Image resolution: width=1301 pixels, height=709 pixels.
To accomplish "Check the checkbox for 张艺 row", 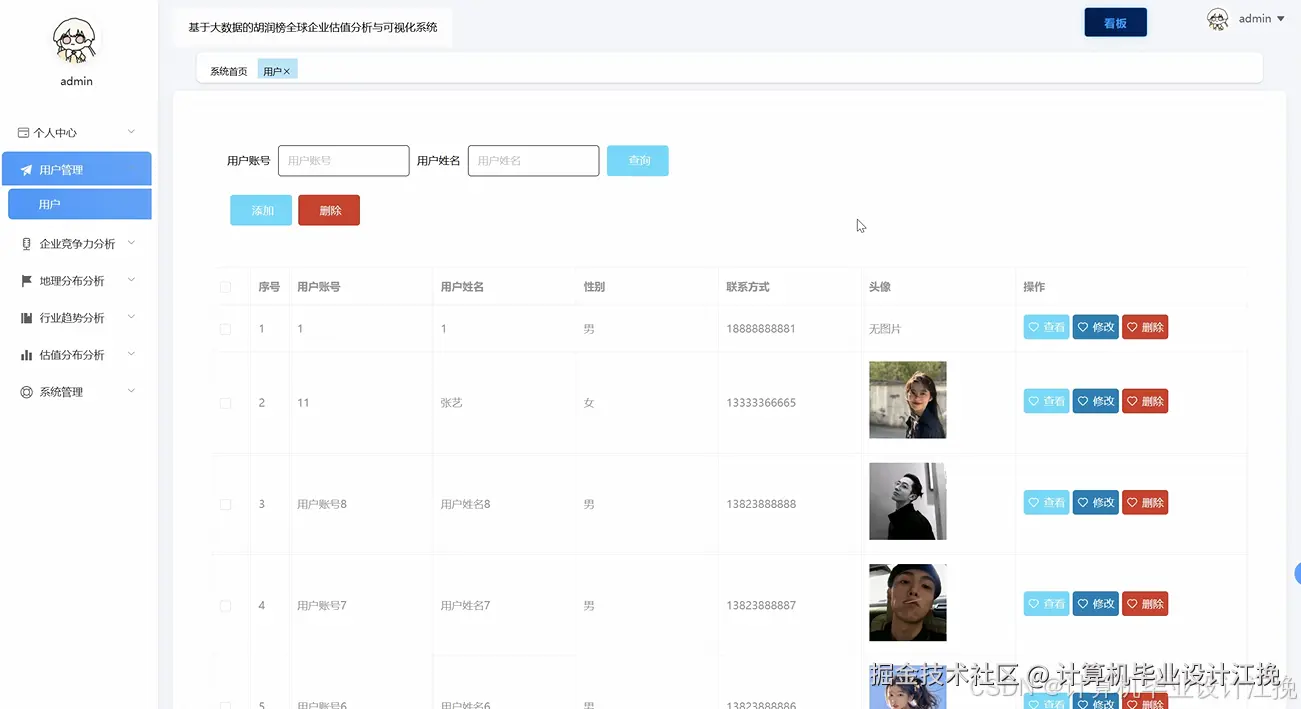I will [x=225, y=403].
